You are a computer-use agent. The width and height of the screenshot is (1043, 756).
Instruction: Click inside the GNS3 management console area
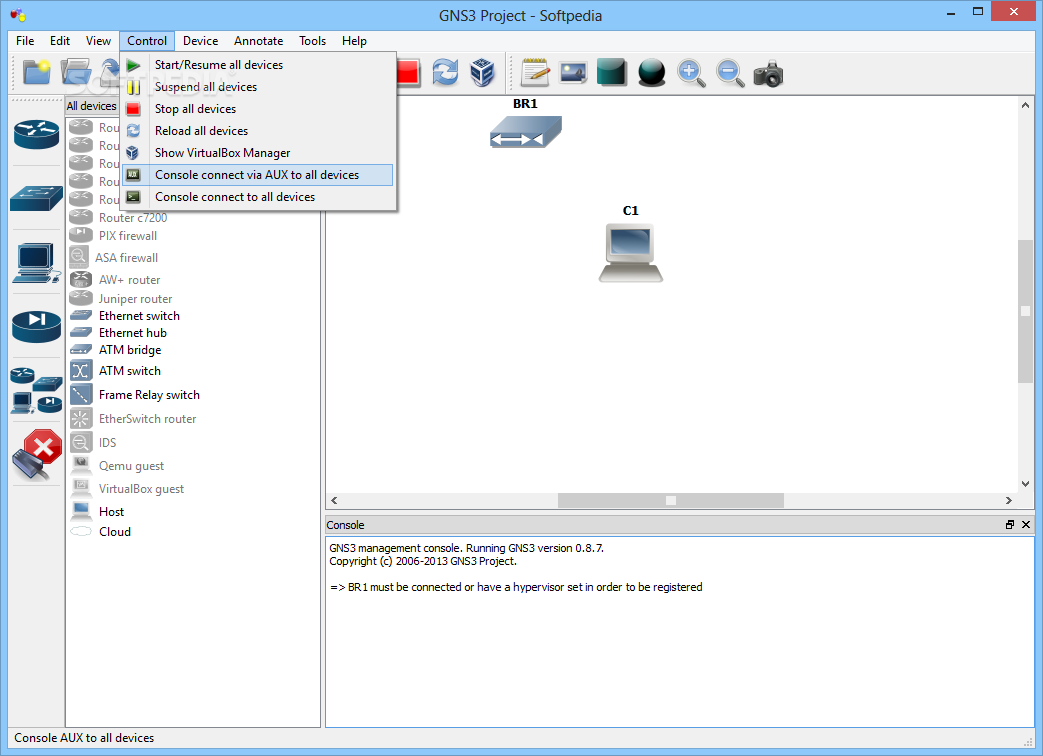point(679,632)
